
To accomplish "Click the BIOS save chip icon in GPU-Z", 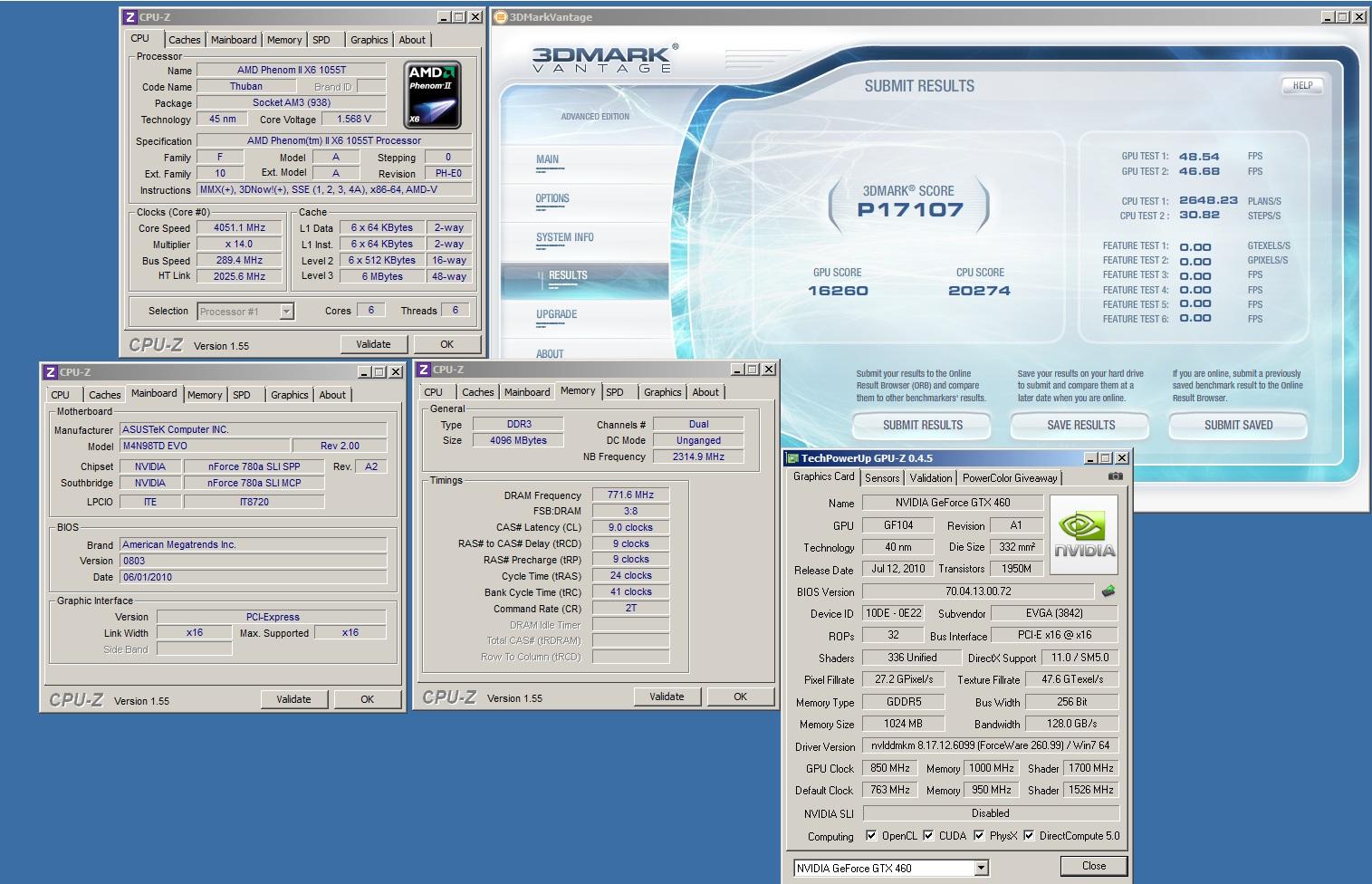I will [x=1108, y=591].
